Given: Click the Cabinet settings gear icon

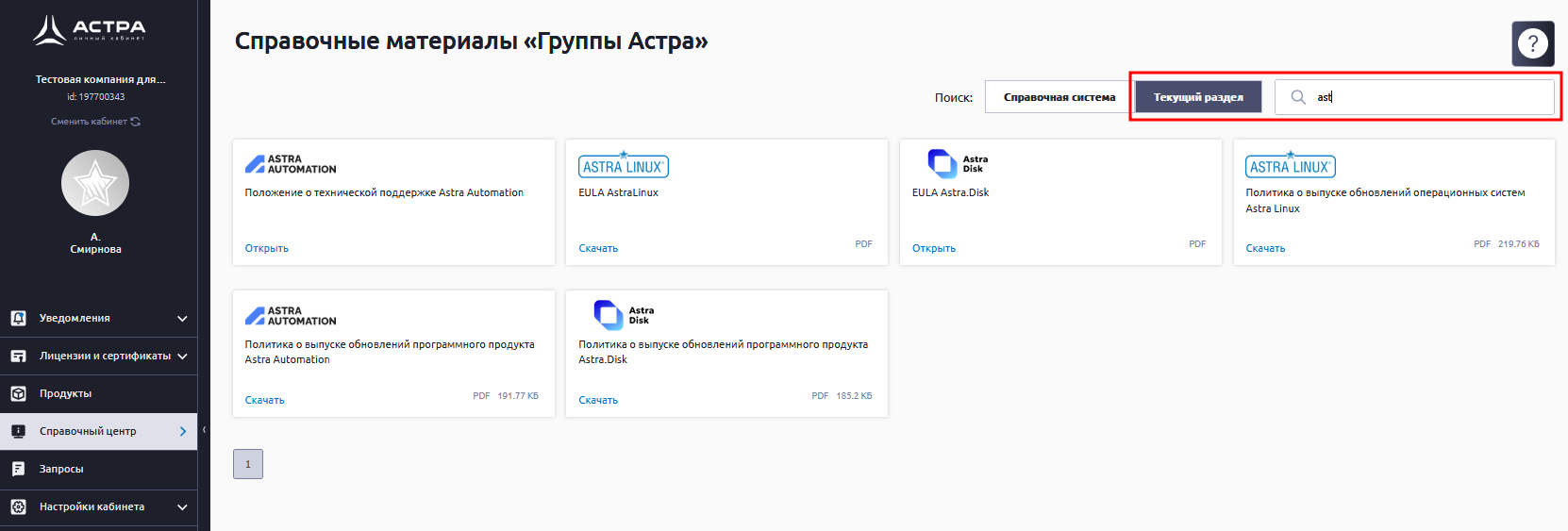Looking at the screenshot, I should [18, 506].
